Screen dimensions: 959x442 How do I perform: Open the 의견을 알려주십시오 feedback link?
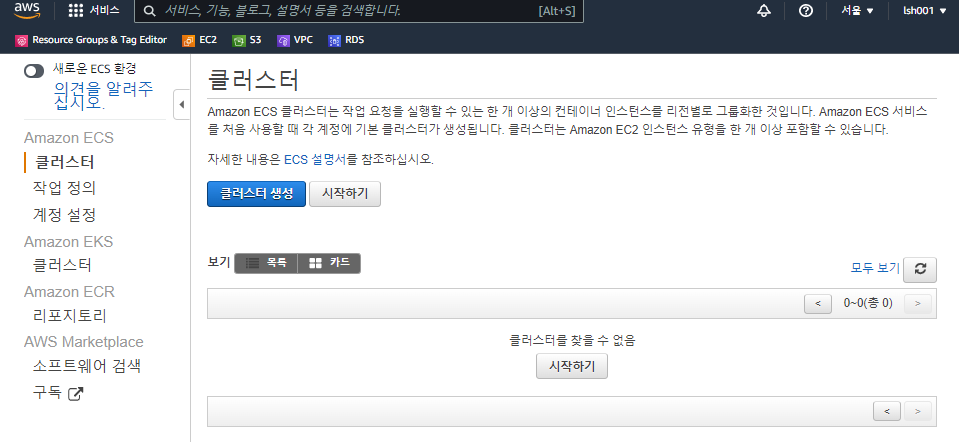point(103,95)
